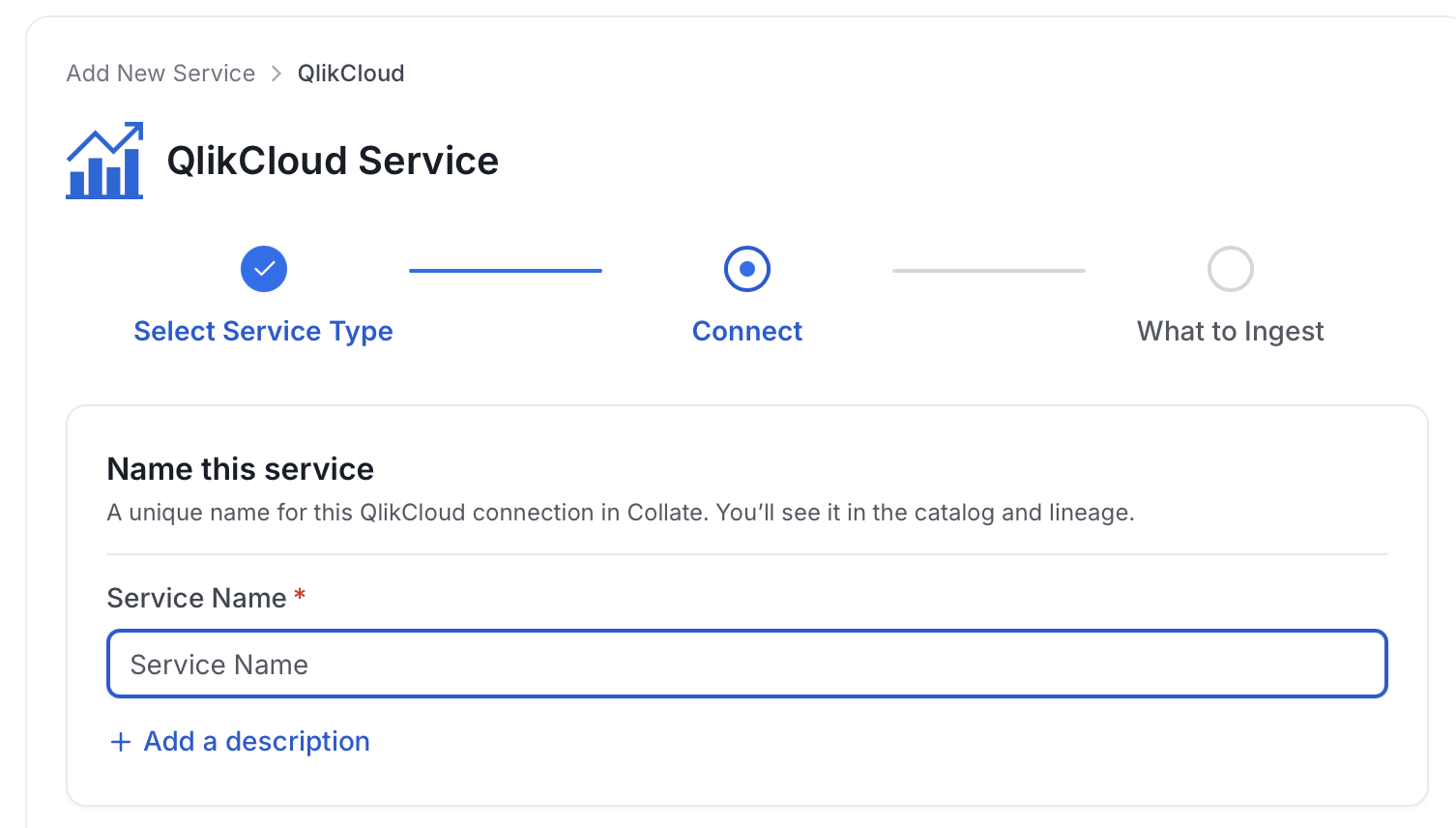Click the breadcrumb chevron separator
Image resolution: width=1456 pixels, height=828 pixels.
[277, 74]
